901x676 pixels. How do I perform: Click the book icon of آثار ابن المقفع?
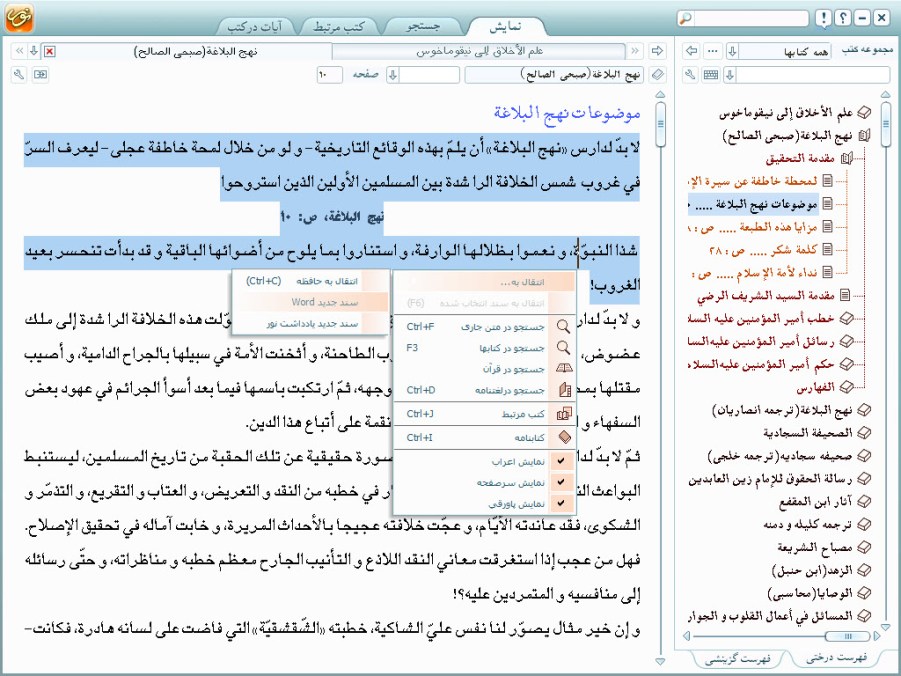[864, 501]
